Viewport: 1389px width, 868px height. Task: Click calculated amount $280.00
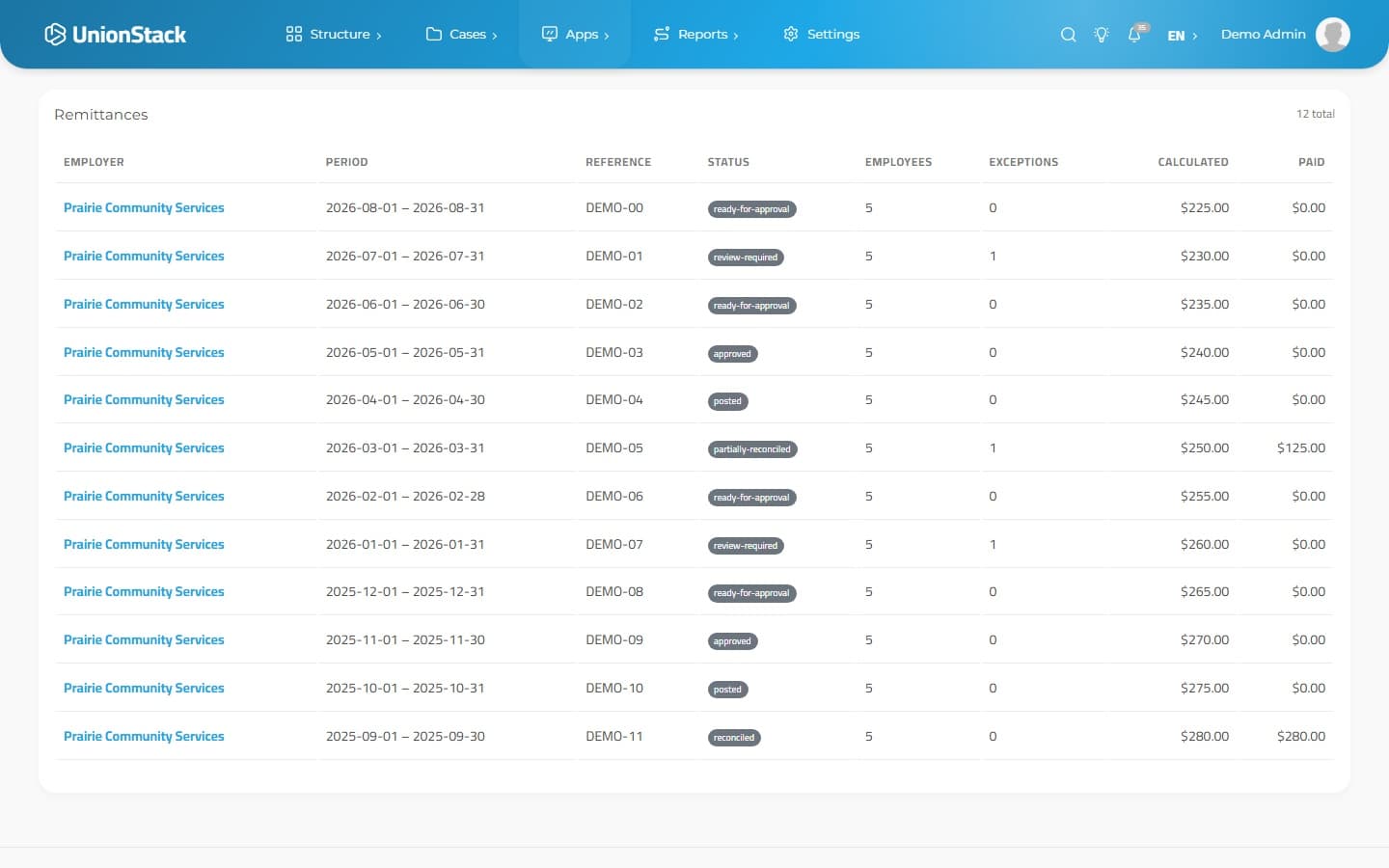click(1205, 736)
